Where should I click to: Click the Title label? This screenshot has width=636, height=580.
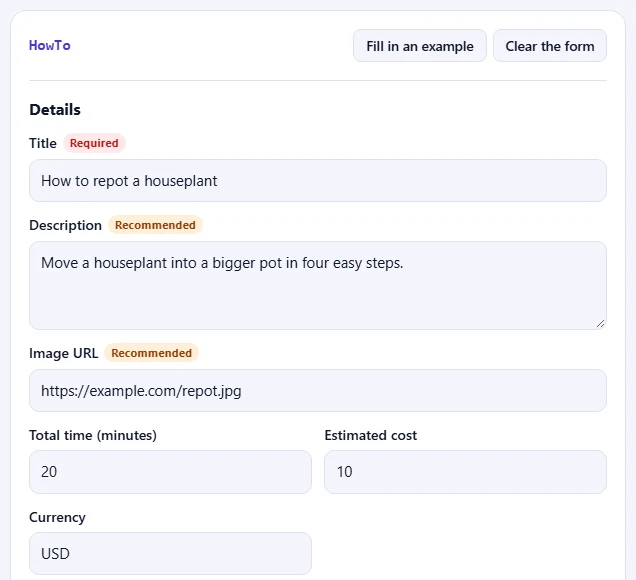[43, 143]
